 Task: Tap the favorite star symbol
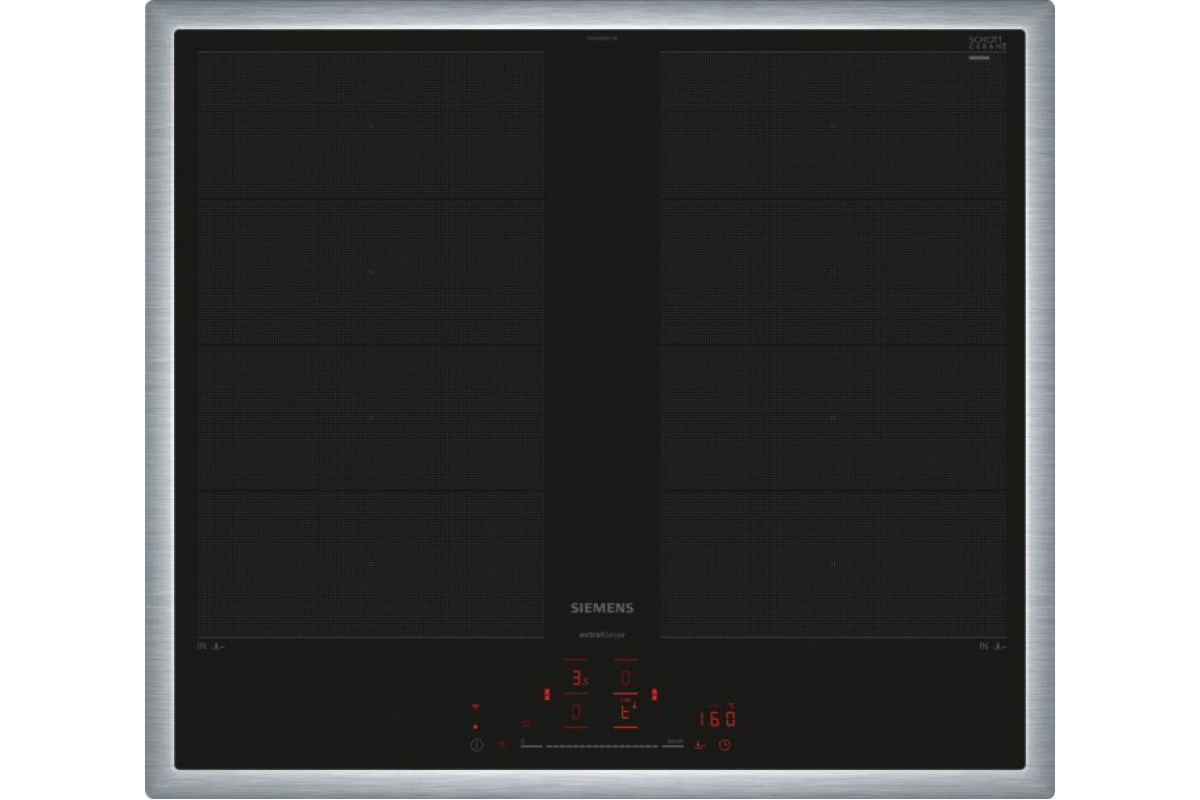526,723
